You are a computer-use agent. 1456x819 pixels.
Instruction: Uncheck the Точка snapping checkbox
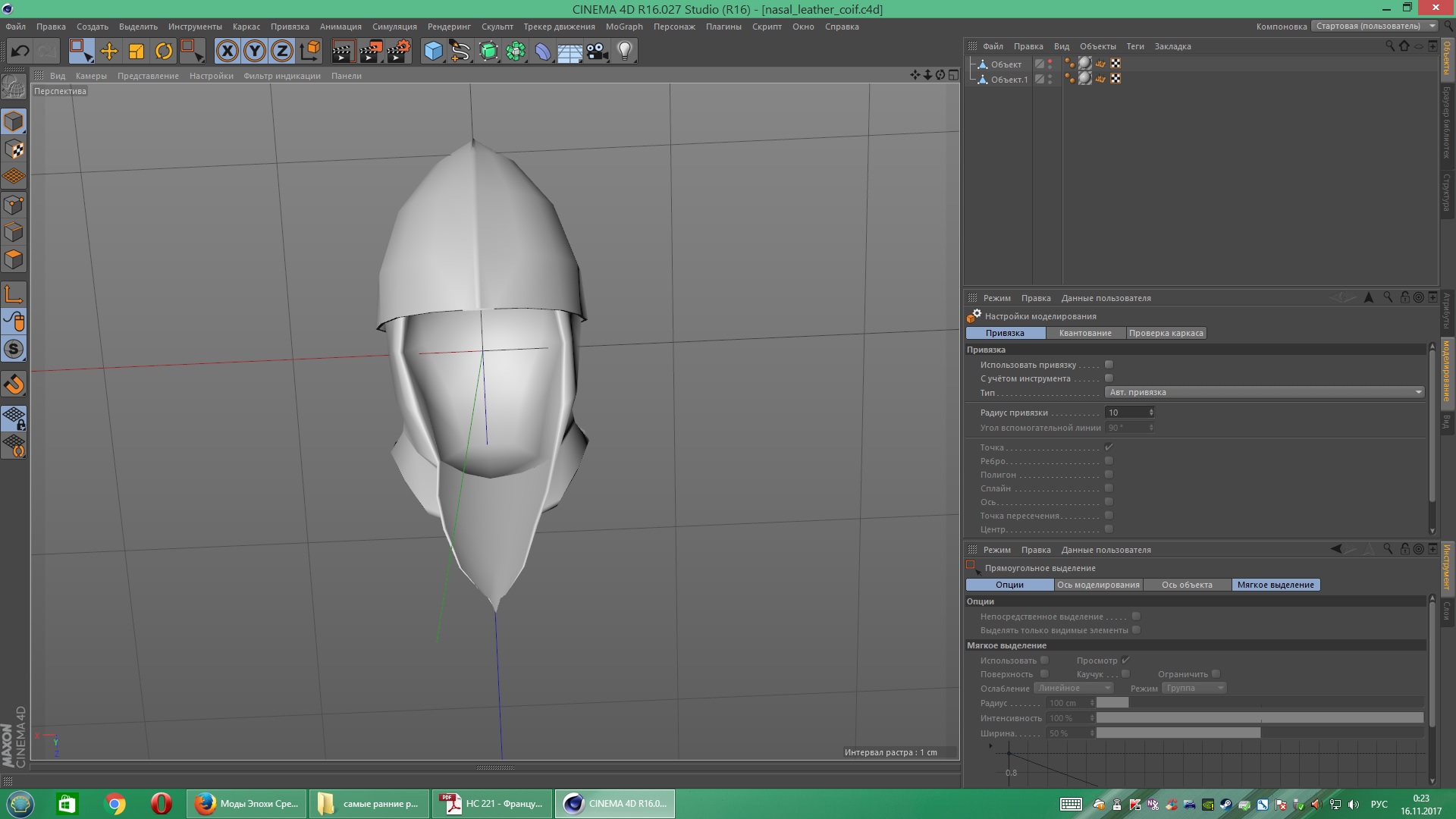pyautogui.click(x=1109, y=447)
